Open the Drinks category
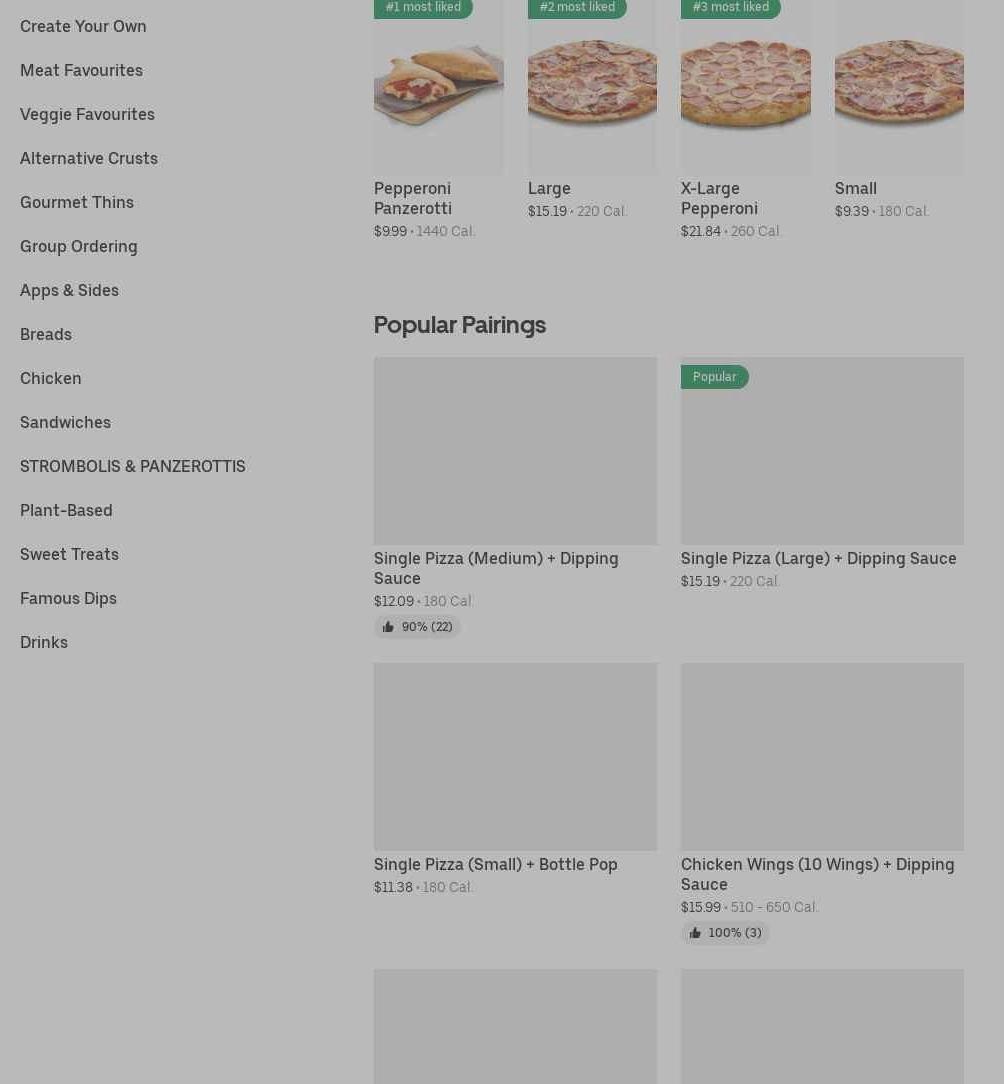 pyautogui.click(x=44, y=642)
